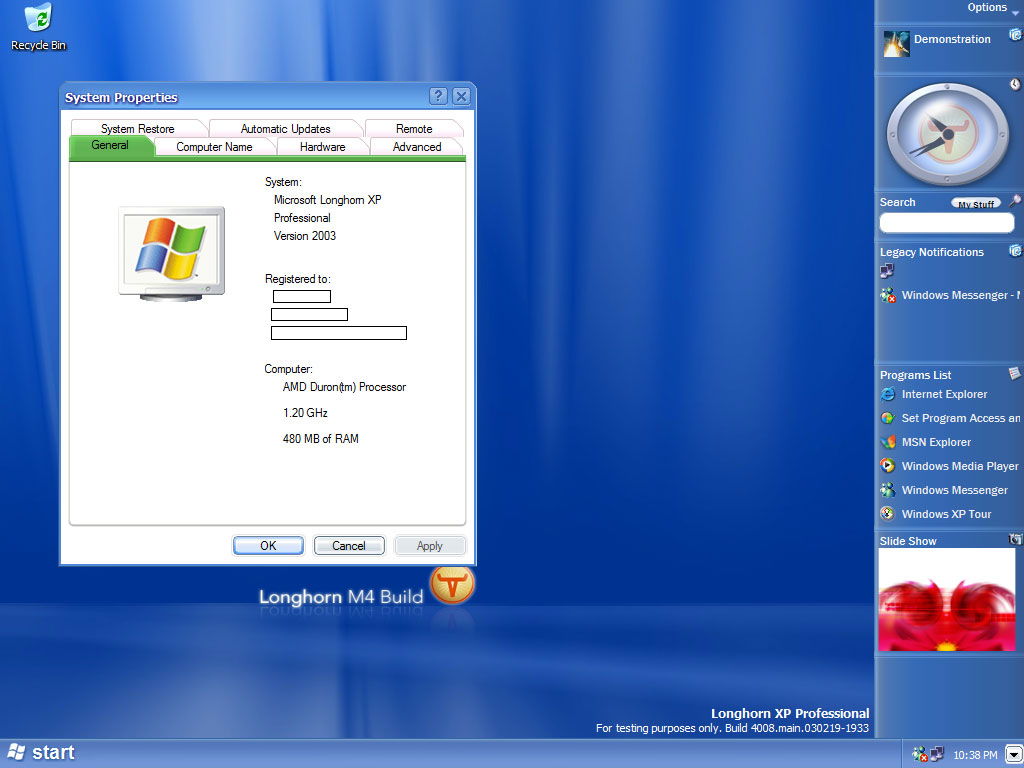
Task: Click the taskbar clock showing 10:38 PM
Action: 975,755
